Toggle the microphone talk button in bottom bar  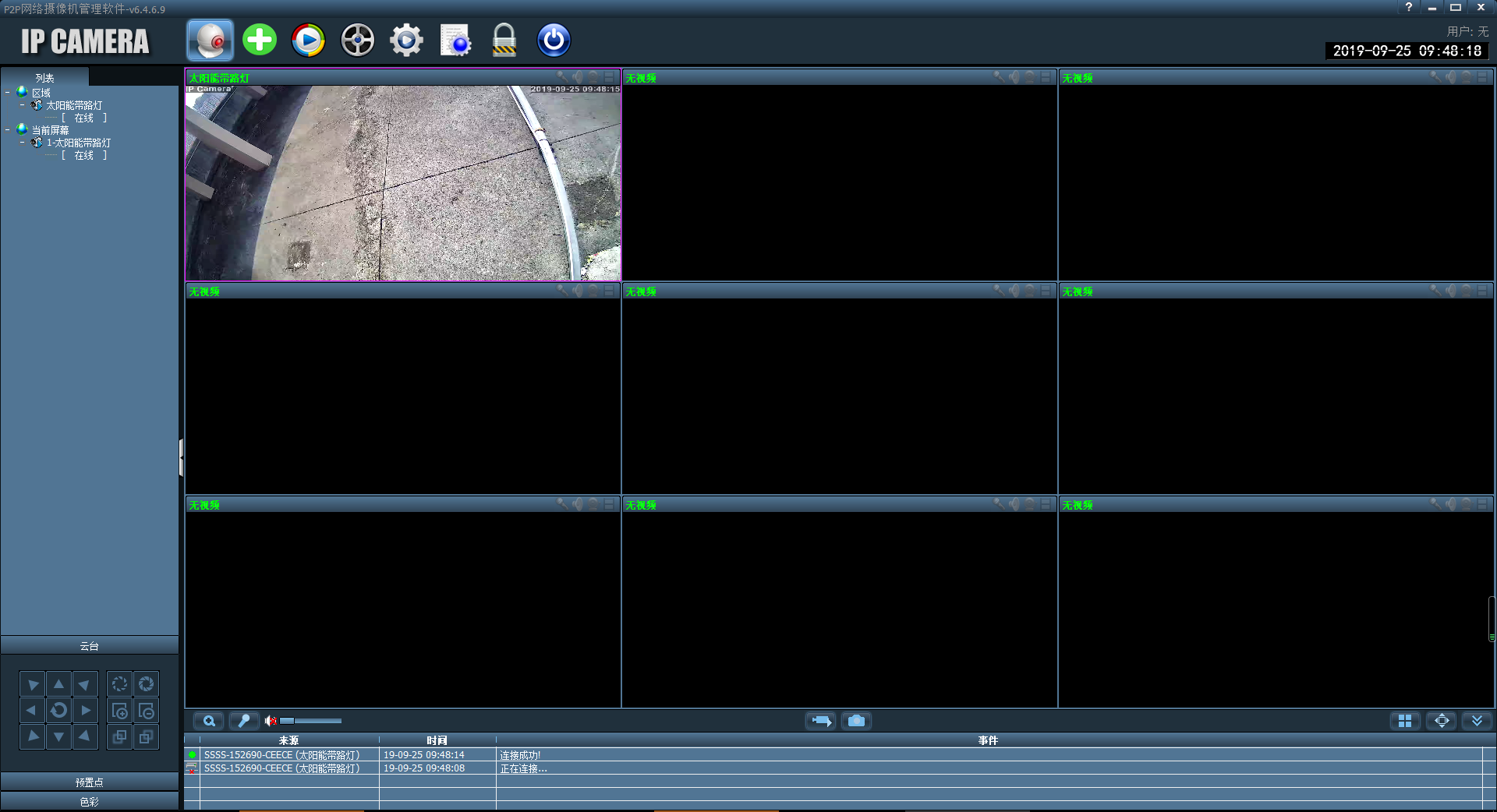244,721
